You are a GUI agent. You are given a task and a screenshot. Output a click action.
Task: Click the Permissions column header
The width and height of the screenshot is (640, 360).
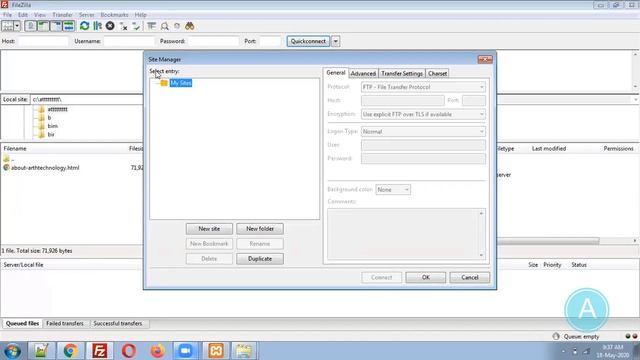[618, 149]
